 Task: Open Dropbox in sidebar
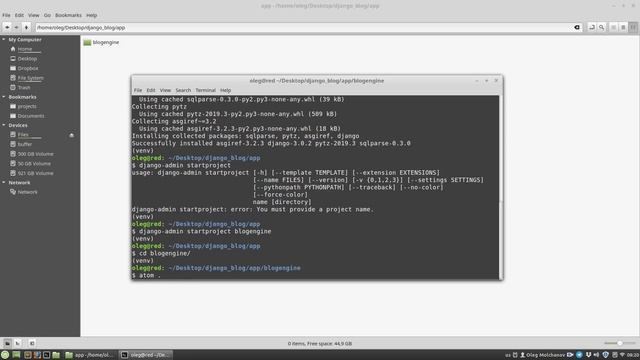27,69
